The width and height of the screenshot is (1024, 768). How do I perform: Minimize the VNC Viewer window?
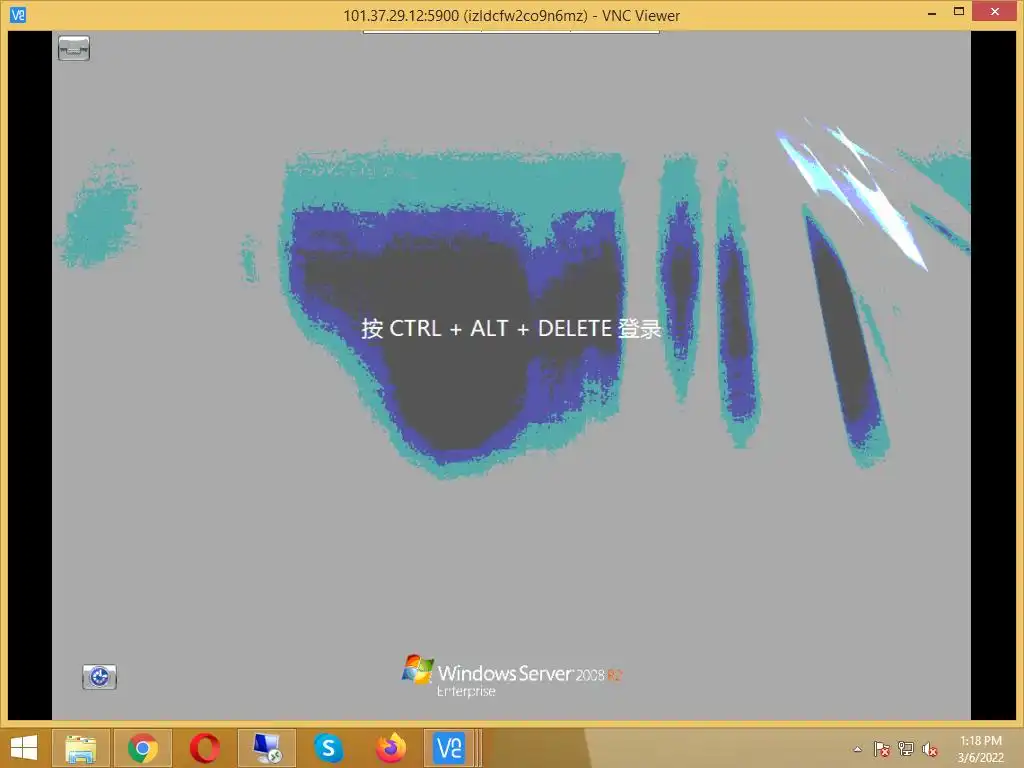click(932, 12)
